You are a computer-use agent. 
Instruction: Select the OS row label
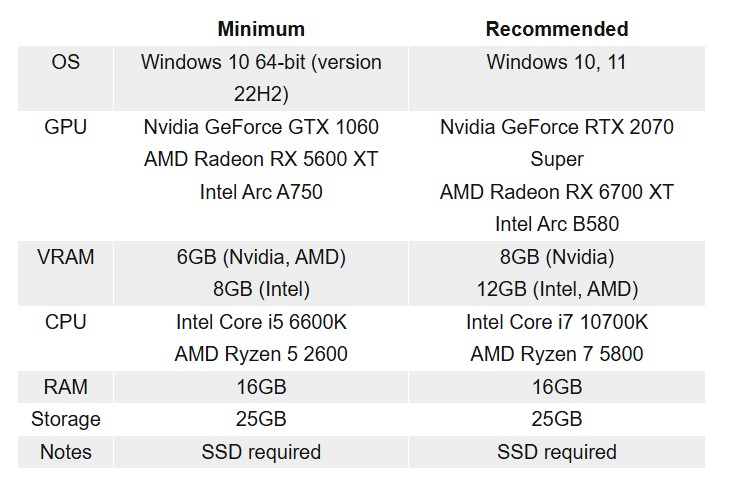[65, 62]
